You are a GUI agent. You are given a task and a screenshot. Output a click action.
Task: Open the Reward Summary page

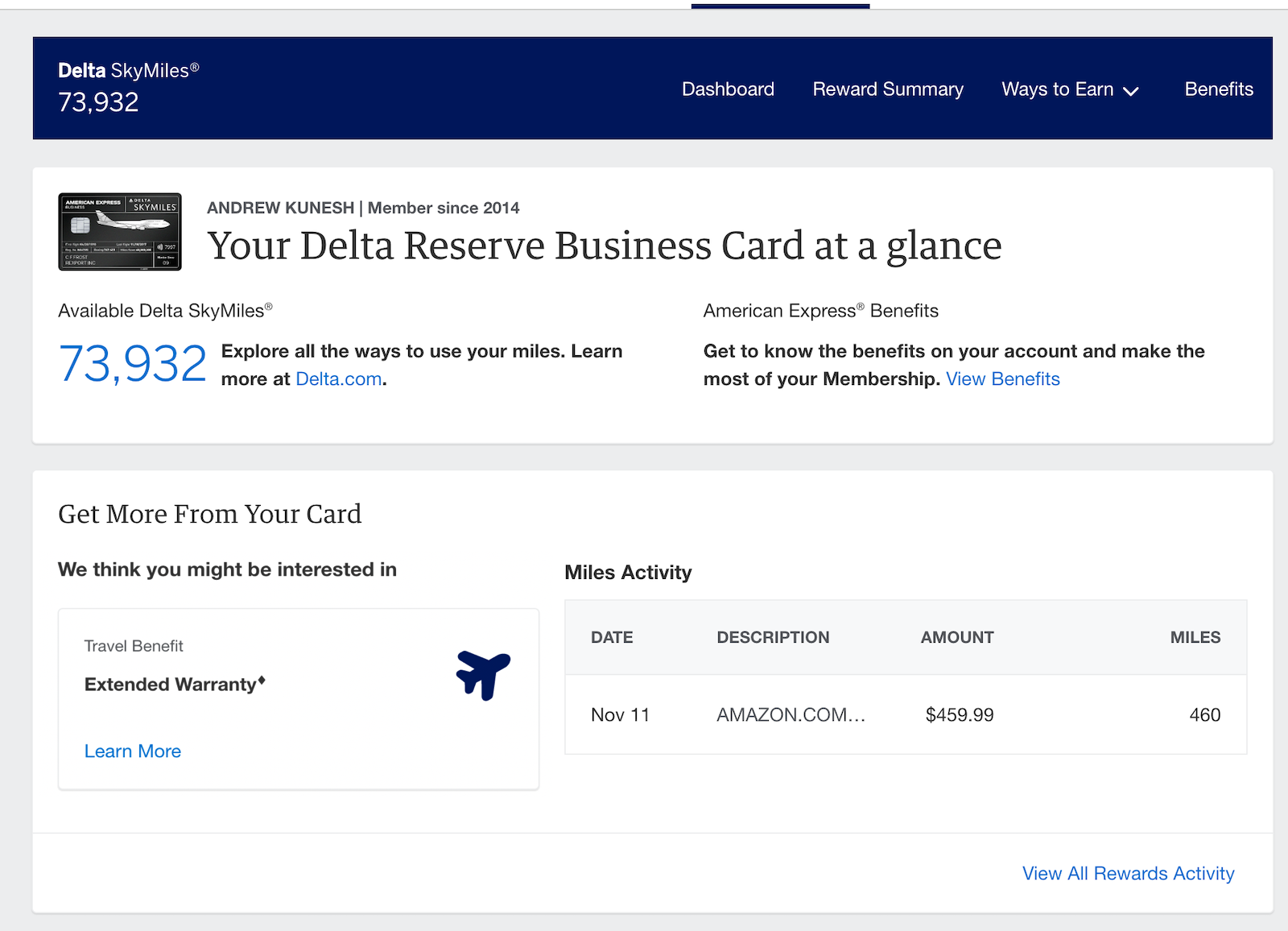point(888,89)
